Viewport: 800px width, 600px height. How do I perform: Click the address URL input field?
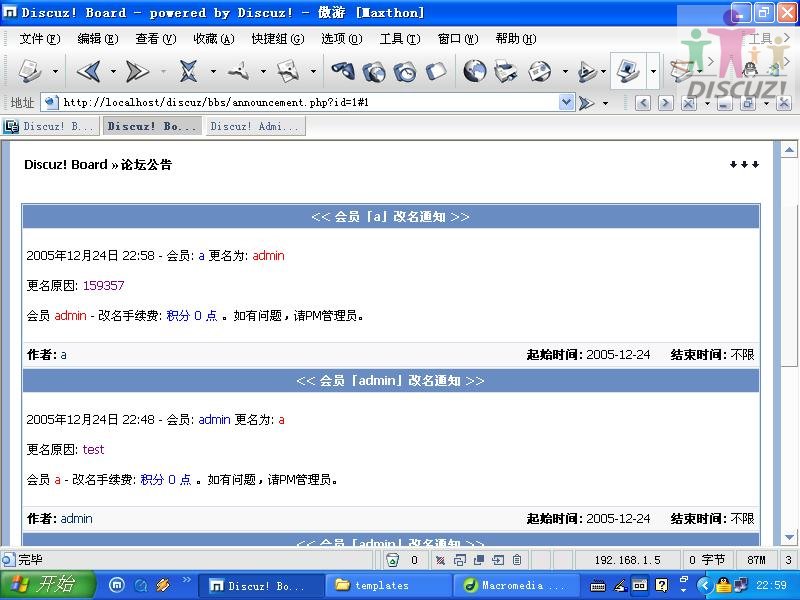[309, 103]
